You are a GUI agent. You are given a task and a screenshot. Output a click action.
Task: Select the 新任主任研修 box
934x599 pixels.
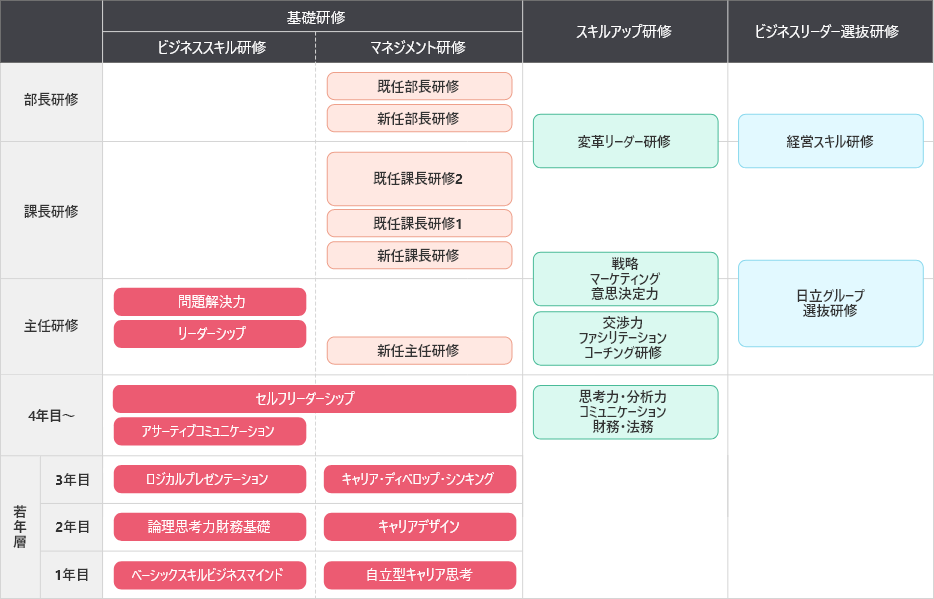(419, 351)
